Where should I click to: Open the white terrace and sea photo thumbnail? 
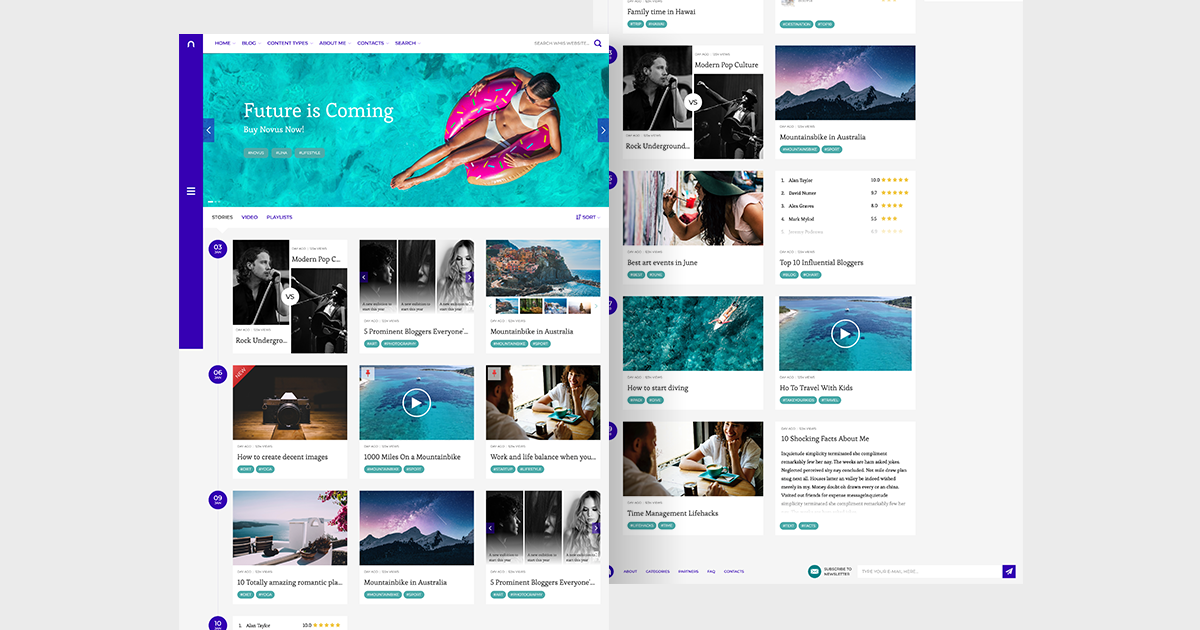290,528
